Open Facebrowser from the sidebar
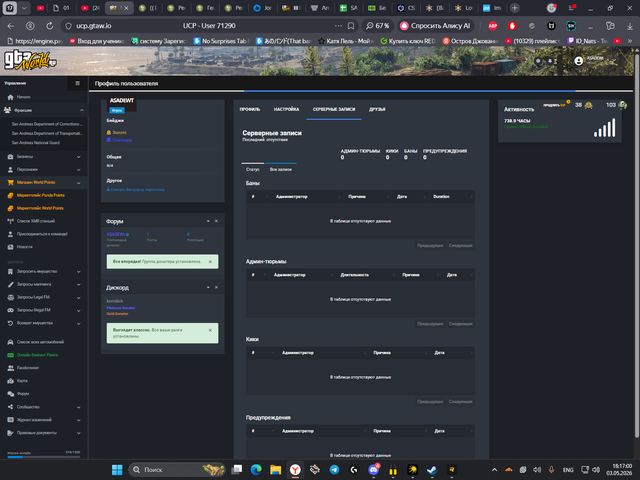640x480 pixels. point(28,368)
